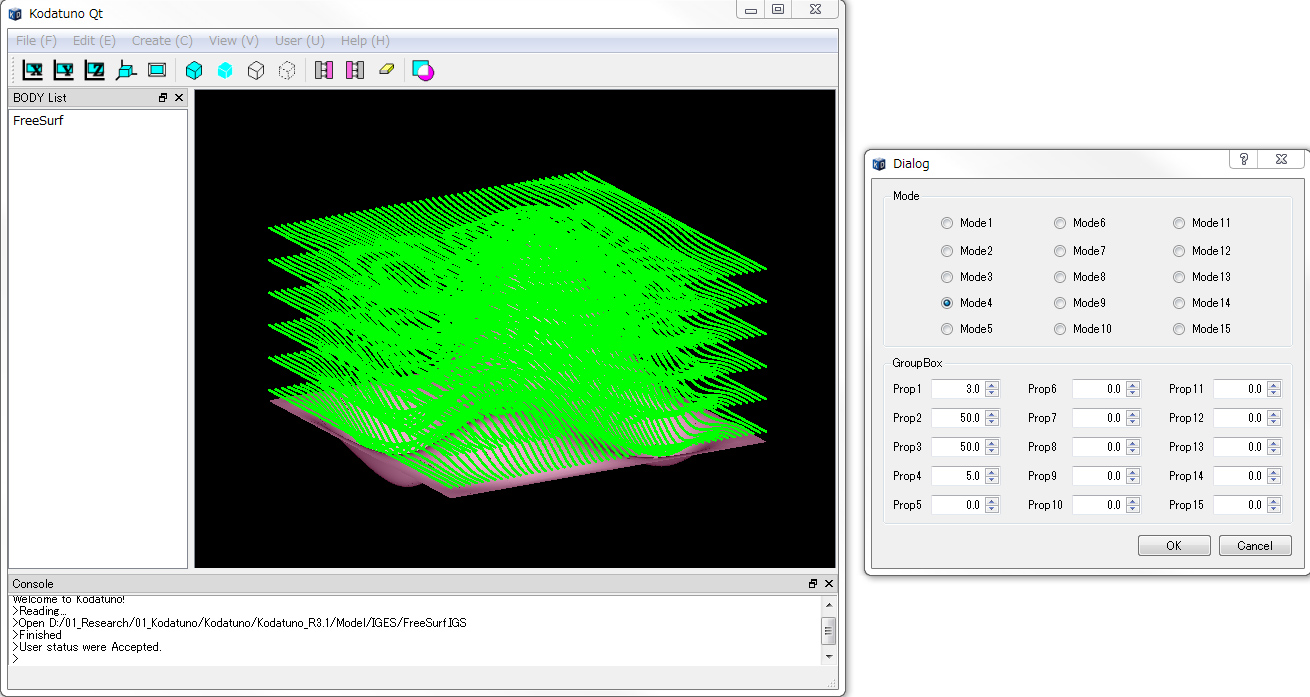
Task: Click the fit-to-window rectangle icon
Action: 157,70
